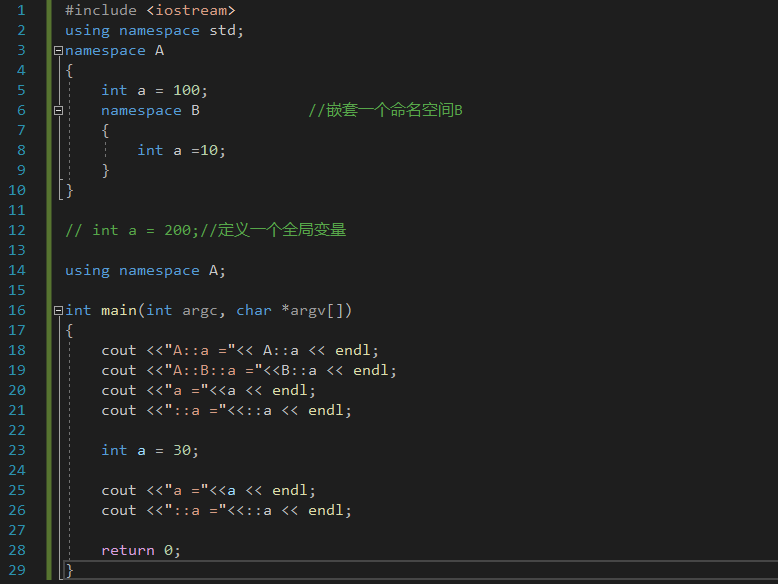This screenshot has width=778, height=584.
Task: Click the 'return 0;' statement
Action: (141, 550)
